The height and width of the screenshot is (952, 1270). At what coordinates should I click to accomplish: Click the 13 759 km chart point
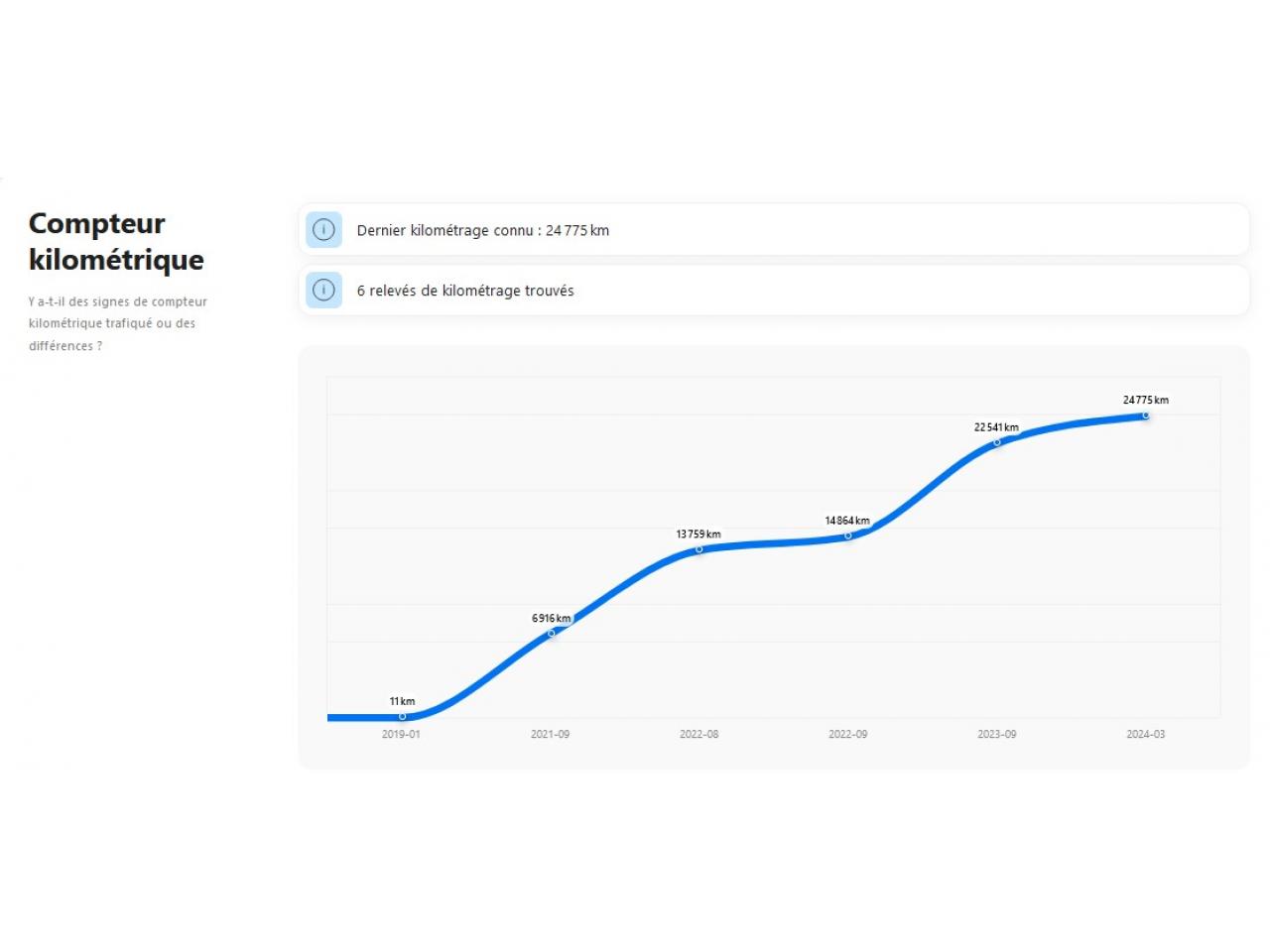click(x=698, y=548)
